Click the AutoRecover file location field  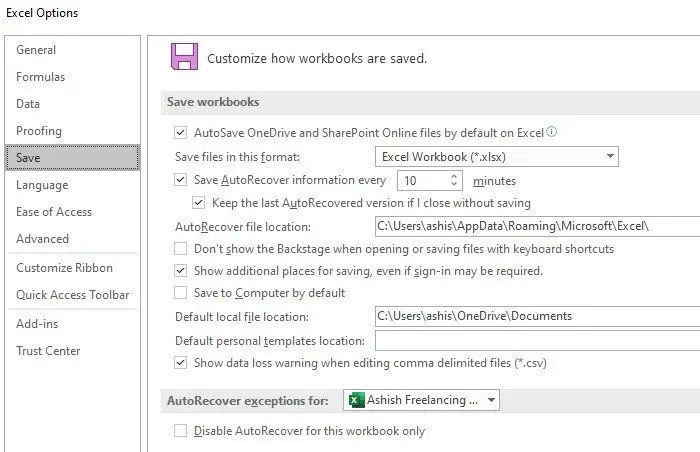click(x=535, y=226)
